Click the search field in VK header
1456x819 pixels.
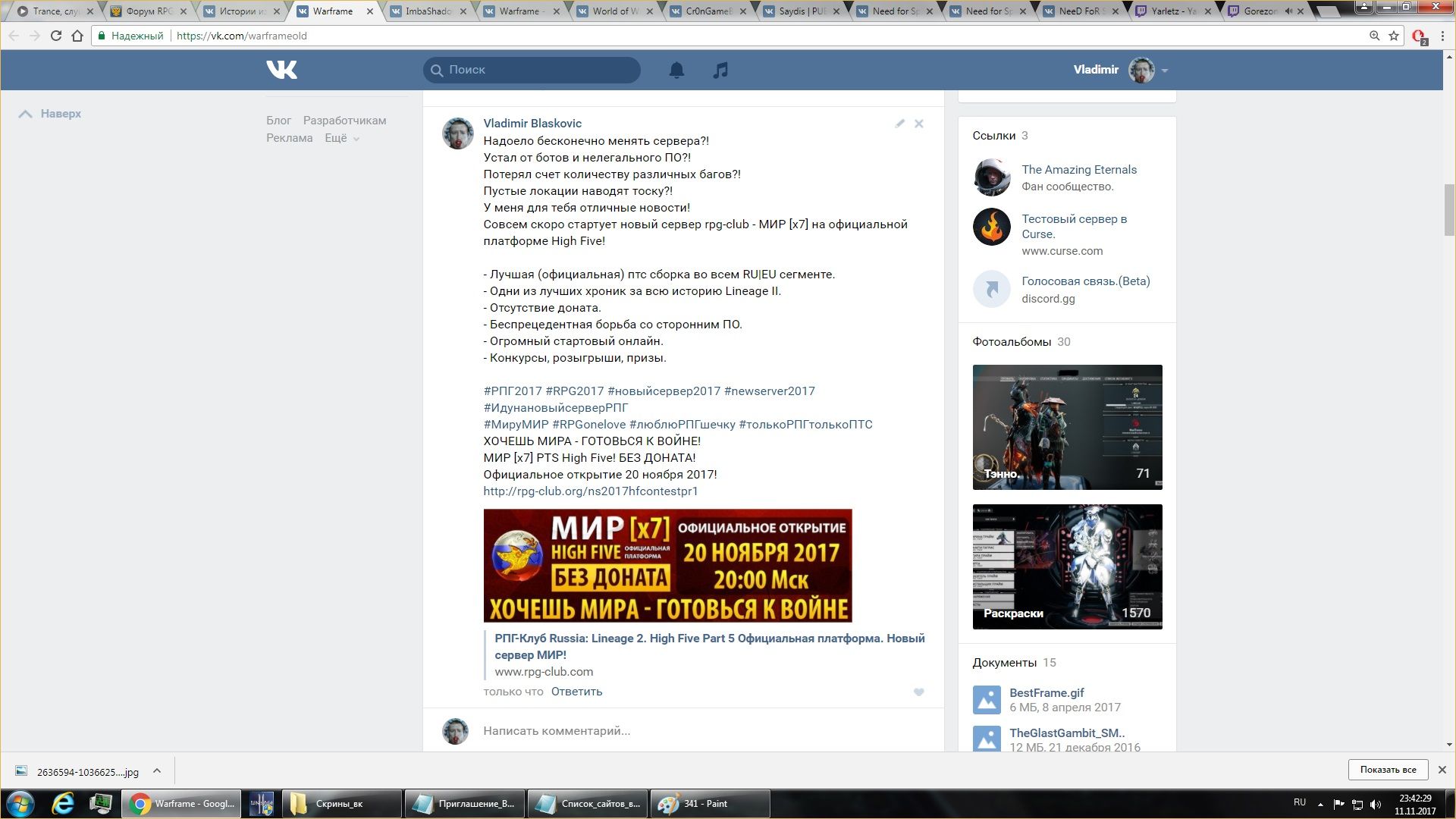pyautogui.click(x=532, y=70)
